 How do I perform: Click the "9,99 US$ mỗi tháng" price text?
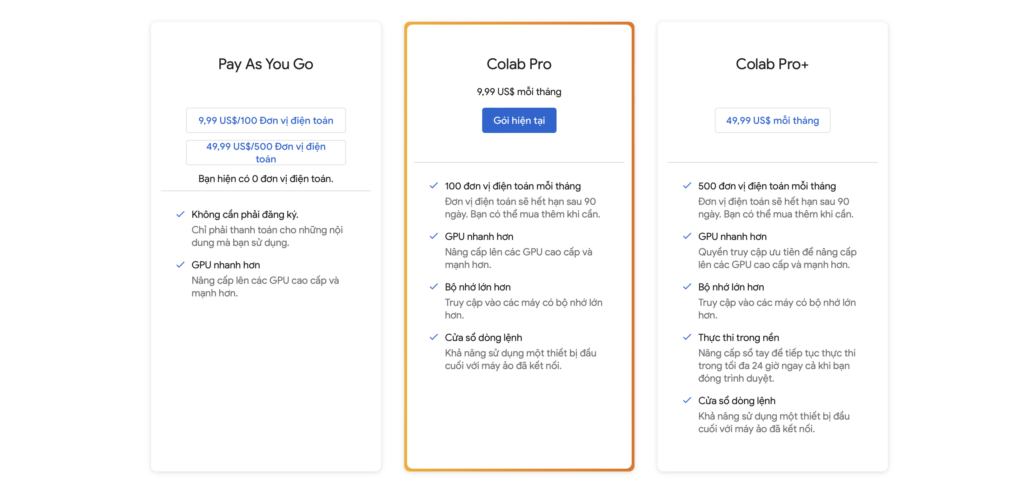click(519, 92)
